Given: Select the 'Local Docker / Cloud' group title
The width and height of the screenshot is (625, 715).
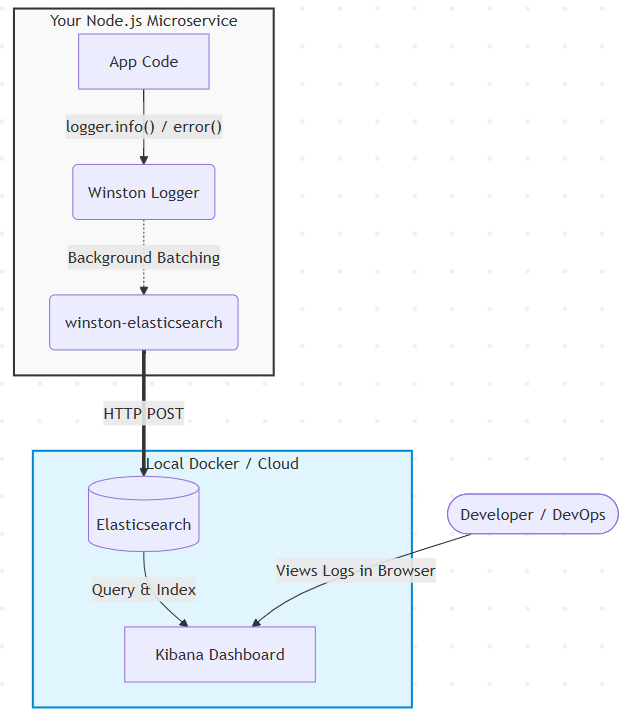Looking at the screenshot, I should [x=222, y=464].
